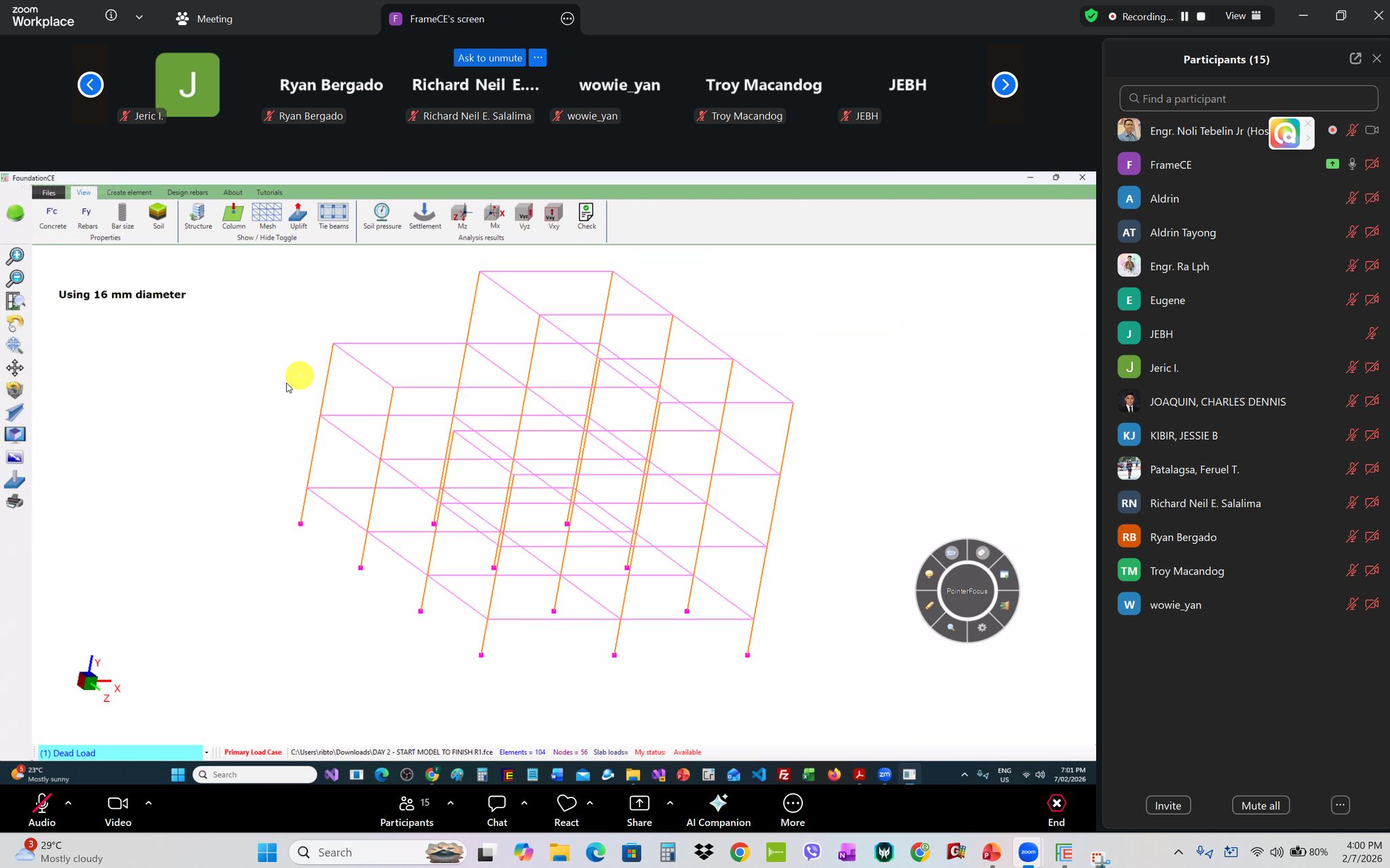Show Soil pressure analysis results
This screenshot has width=1390, height=868.
tap(381, 217)
